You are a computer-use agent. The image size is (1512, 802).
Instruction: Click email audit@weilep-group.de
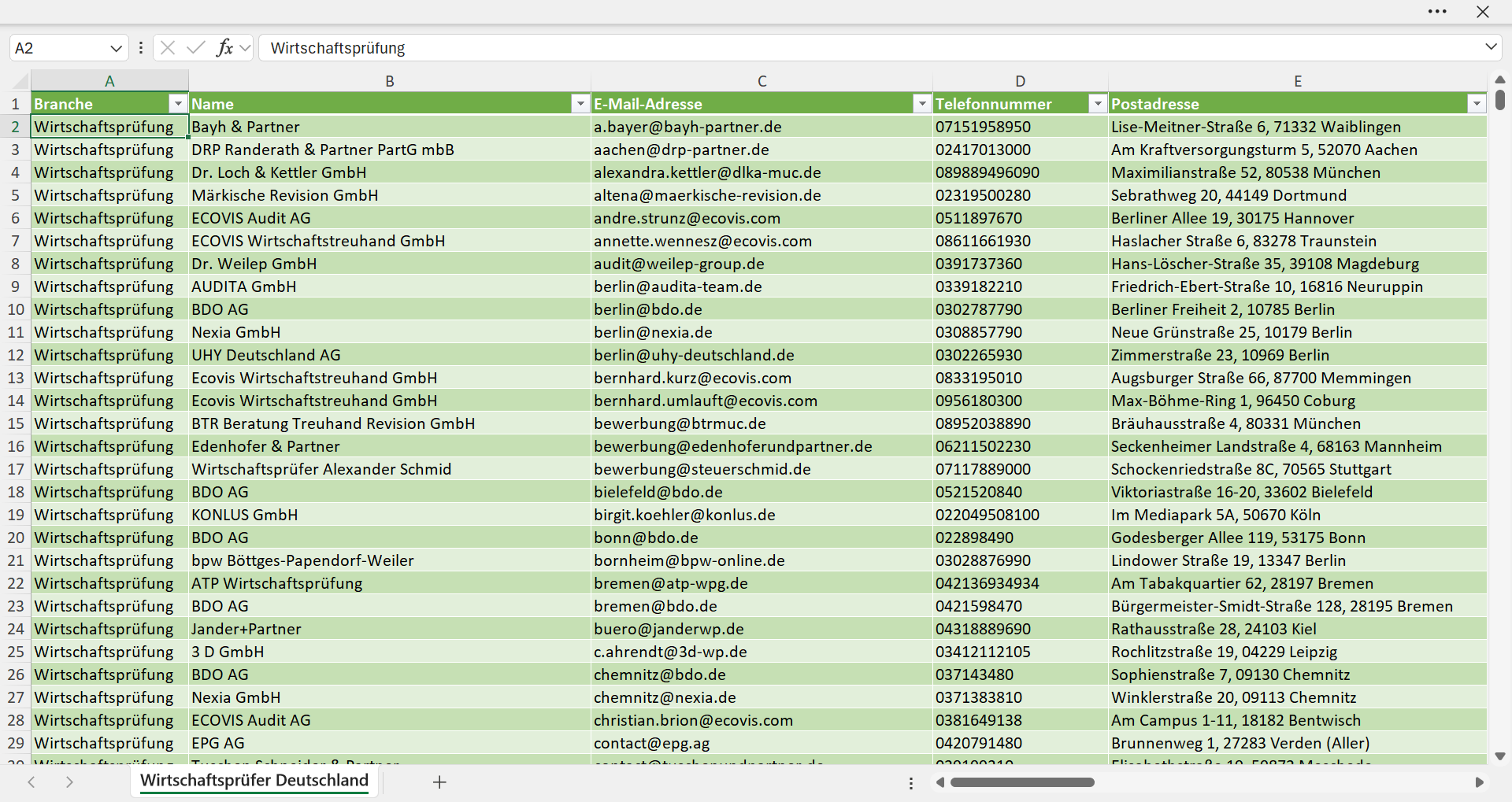762,264
